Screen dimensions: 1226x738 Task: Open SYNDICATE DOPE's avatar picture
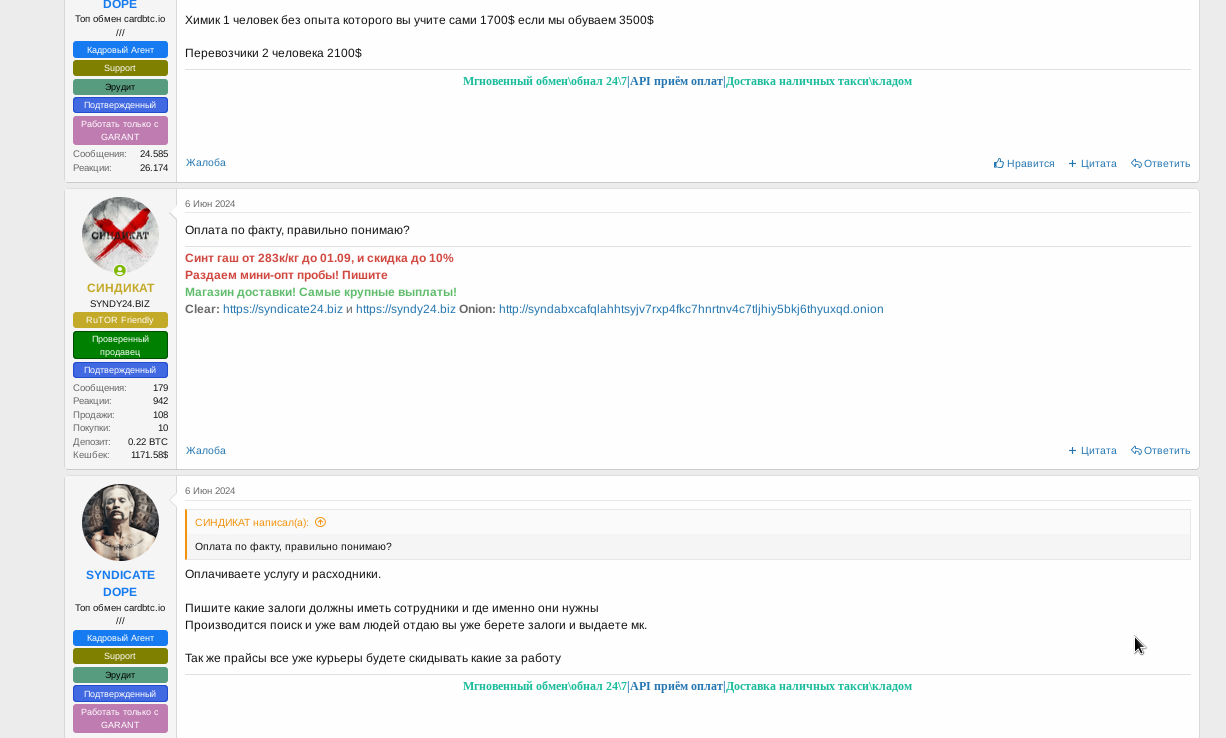point(120,522)
